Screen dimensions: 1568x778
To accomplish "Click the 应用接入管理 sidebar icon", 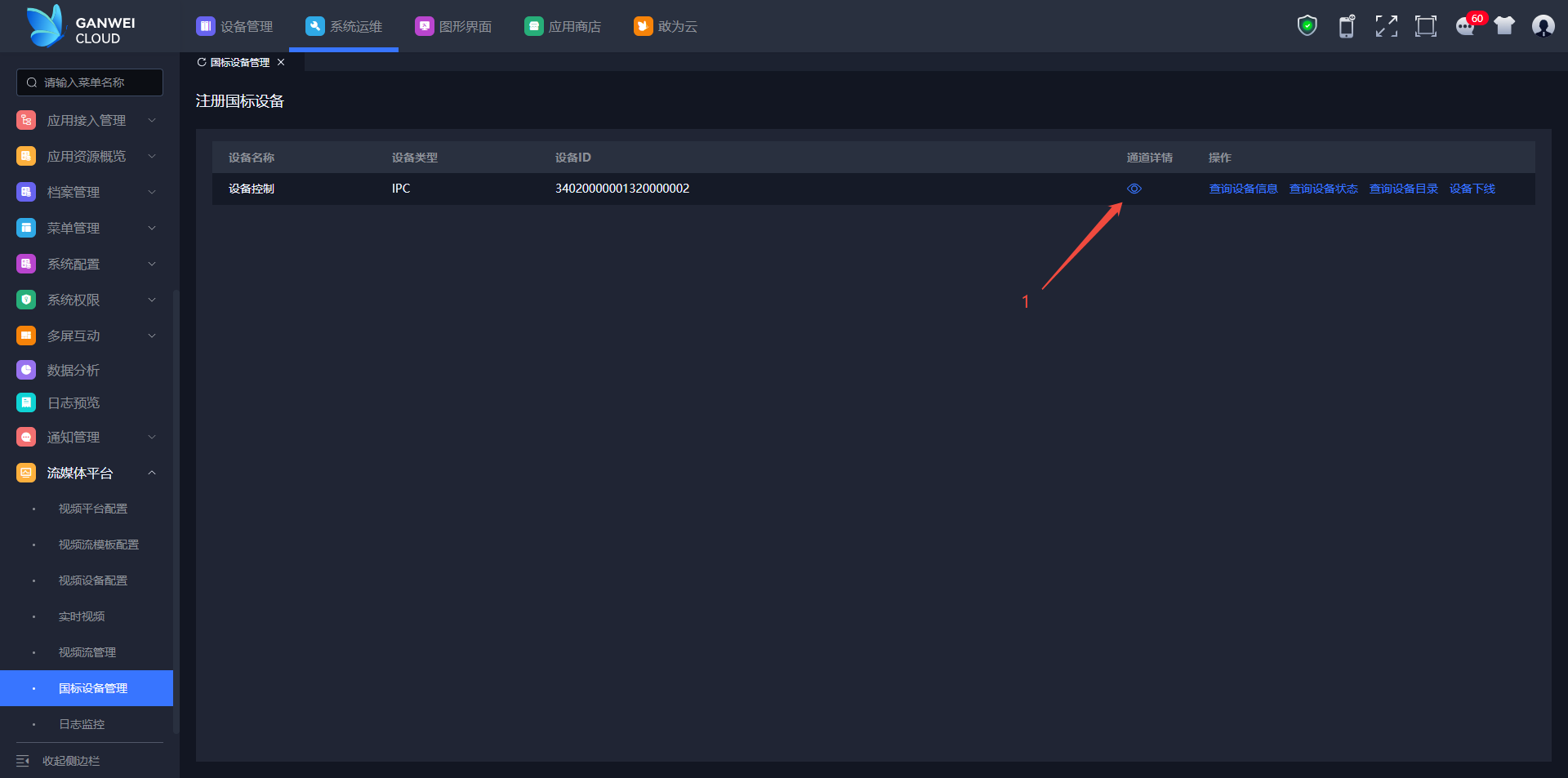I will [x=26, y=120].
